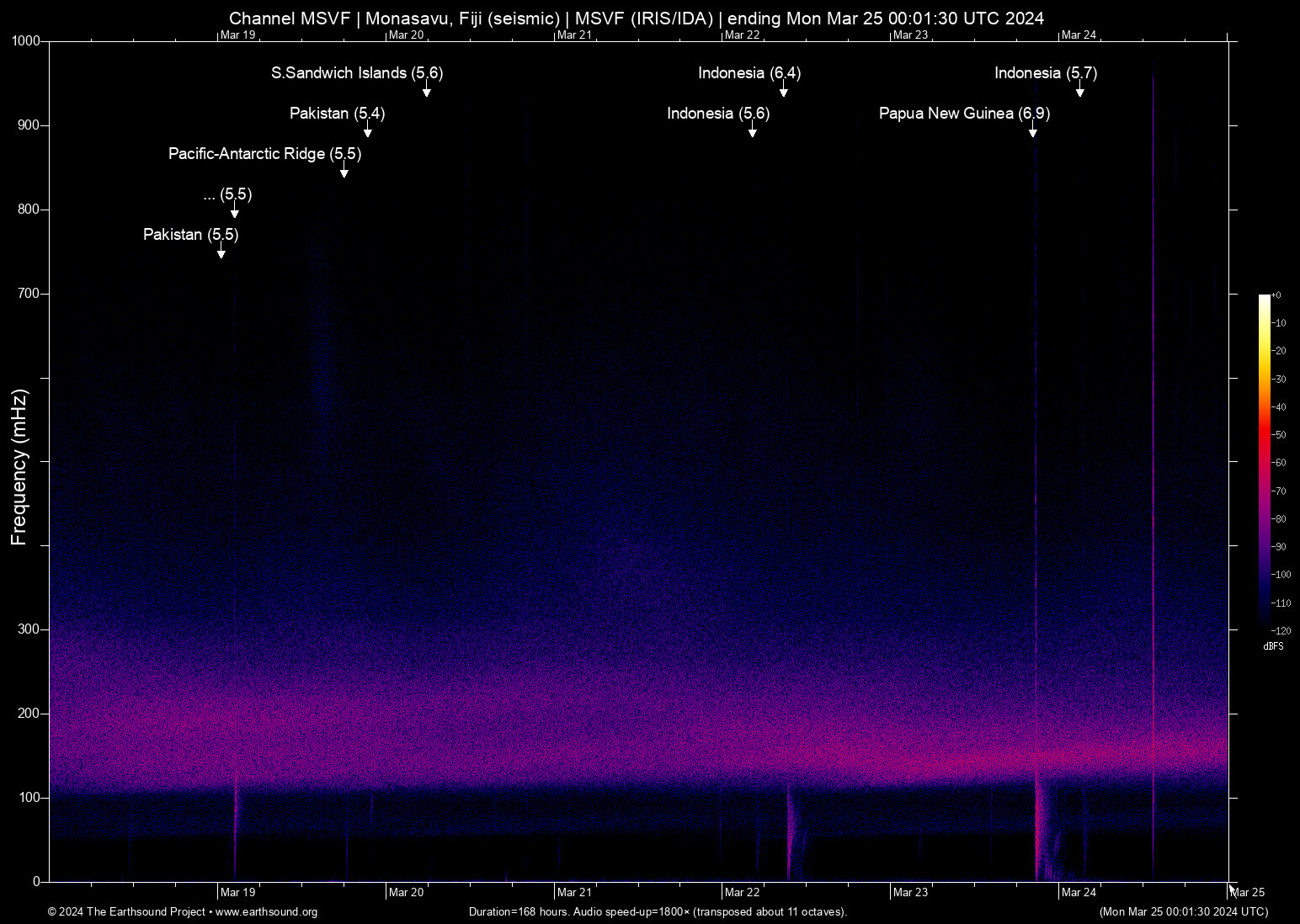Screen dimensions: 1300x924
Task: Select the Pakistan (5.5) earthquake label
Action: click(191, 235)
